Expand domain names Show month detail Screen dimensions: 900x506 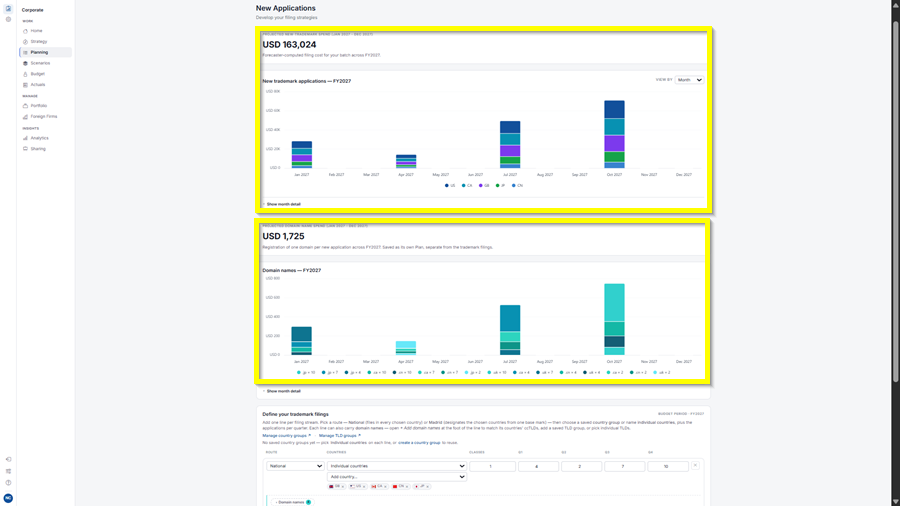point(282,391)
